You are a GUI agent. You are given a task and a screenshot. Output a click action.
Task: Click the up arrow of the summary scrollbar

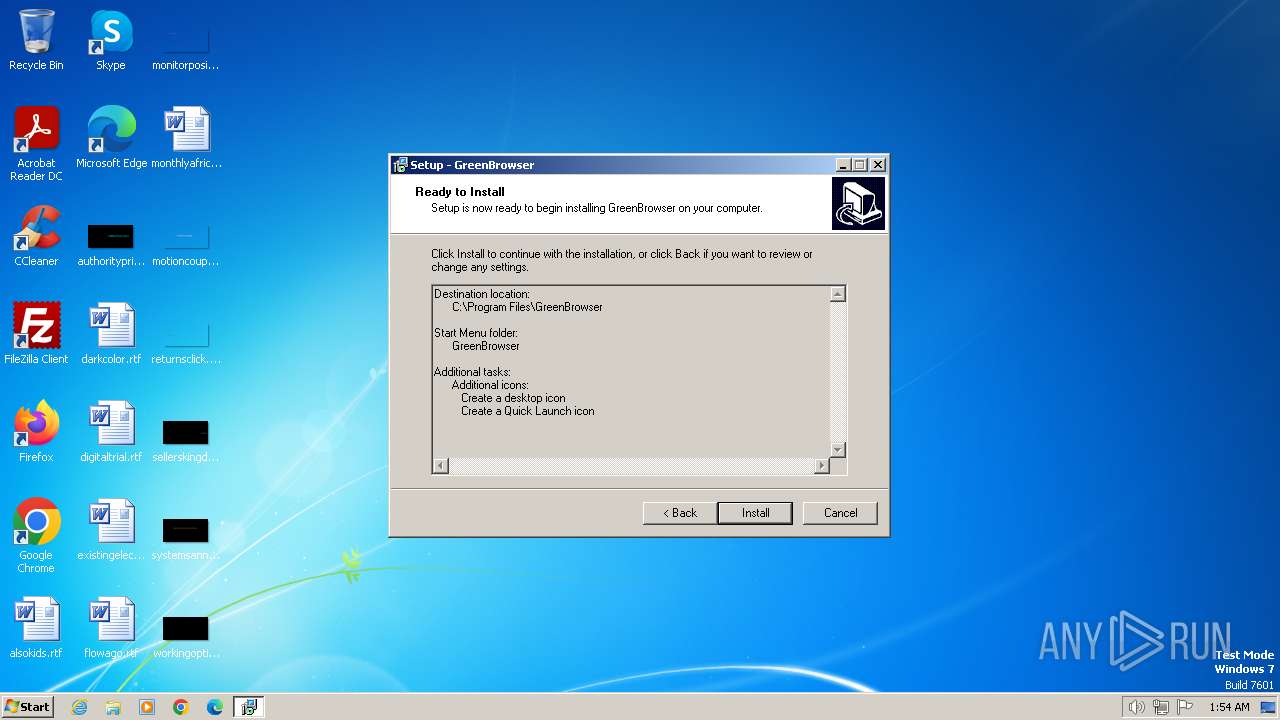[x=838, y=294]
